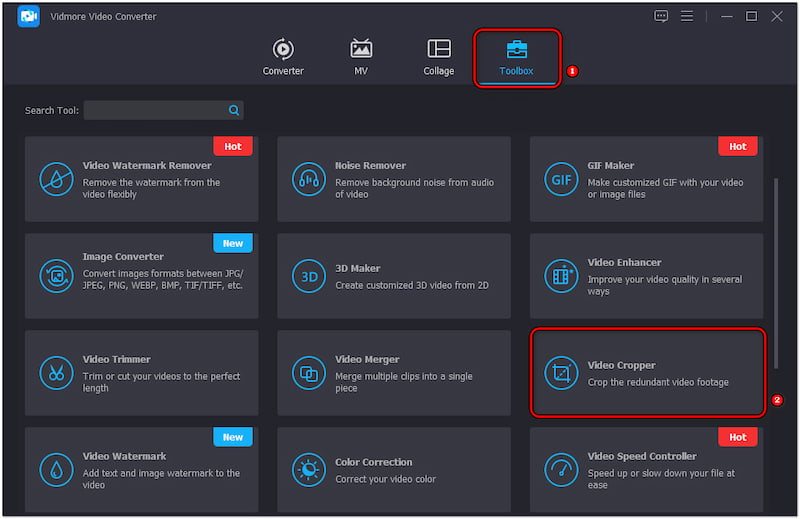
Task: Open the GIF Maker icon
Action: pos(561,180)
